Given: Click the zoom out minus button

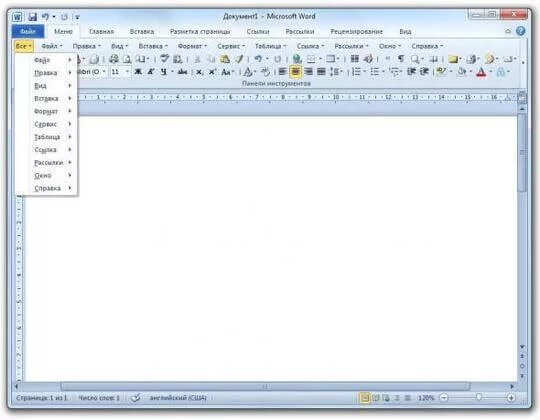Looking at the screenshot, I should [444, 398].
